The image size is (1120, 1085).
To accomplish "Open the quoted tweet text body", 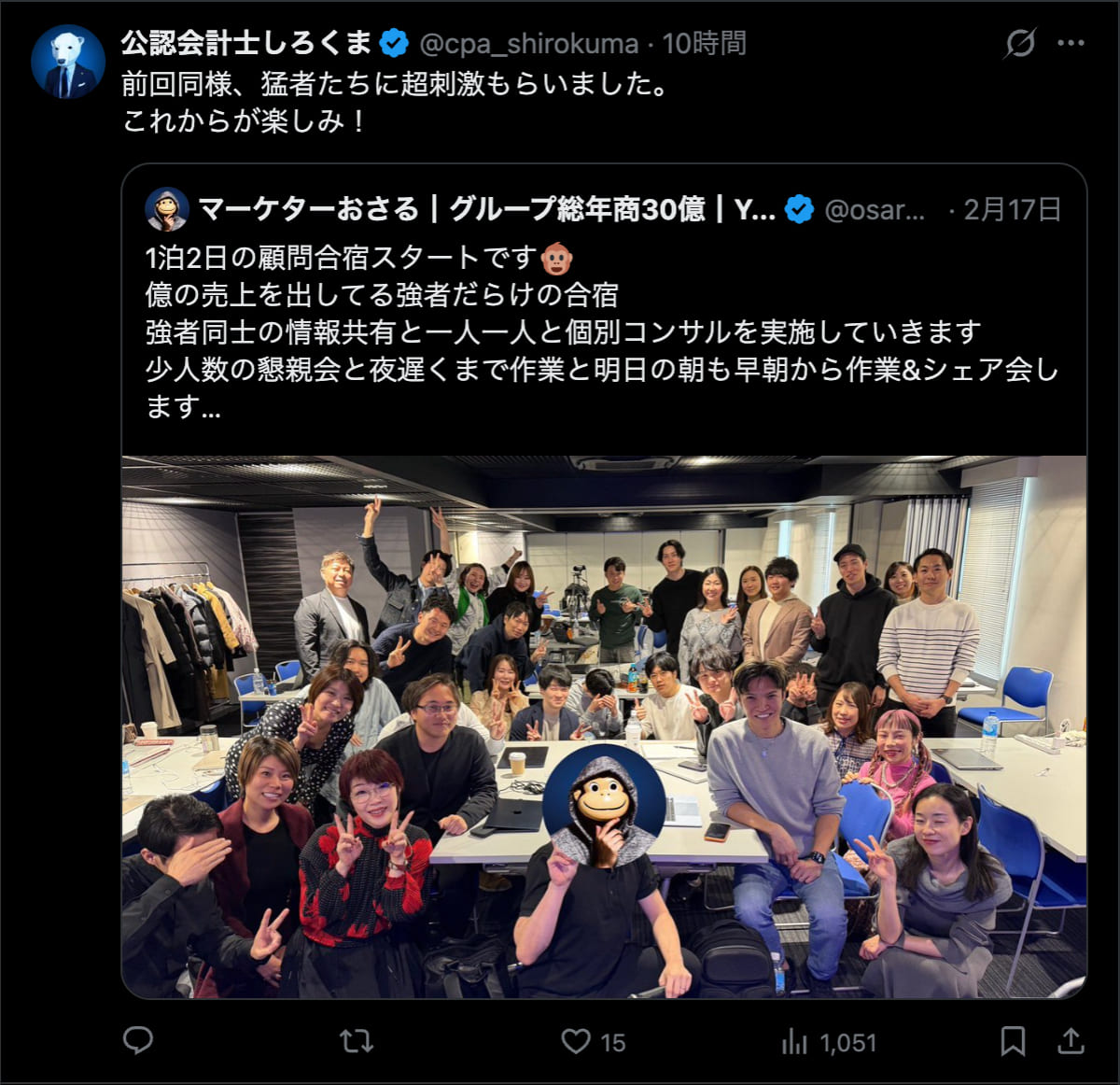I will coord(603,332).
